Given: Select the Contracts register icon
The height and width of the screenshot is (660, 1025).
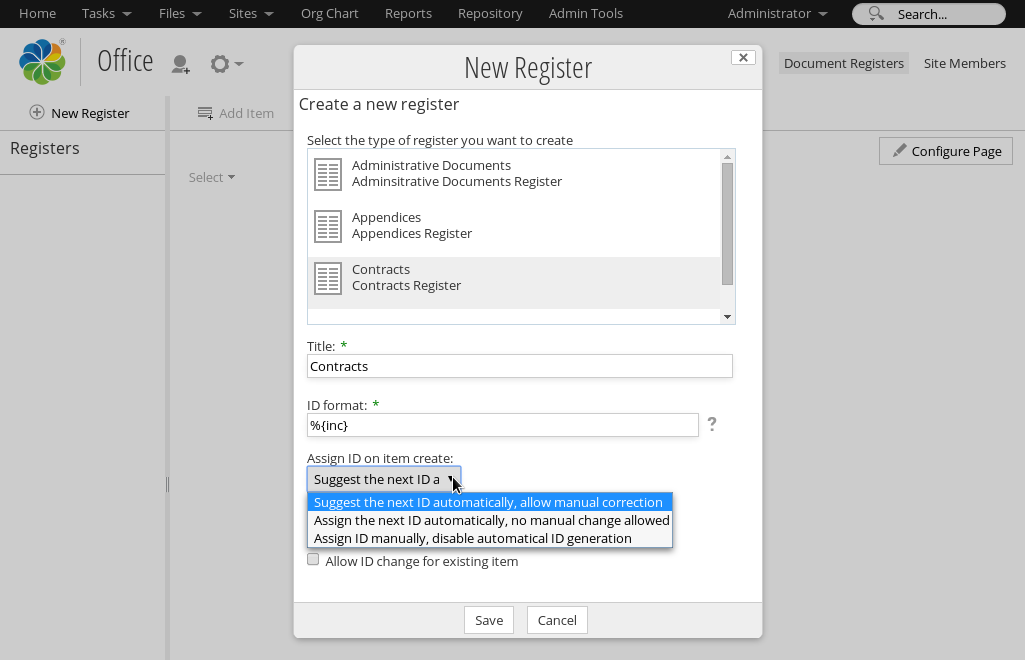Looking at the screenshot, I should click(328, 278).
